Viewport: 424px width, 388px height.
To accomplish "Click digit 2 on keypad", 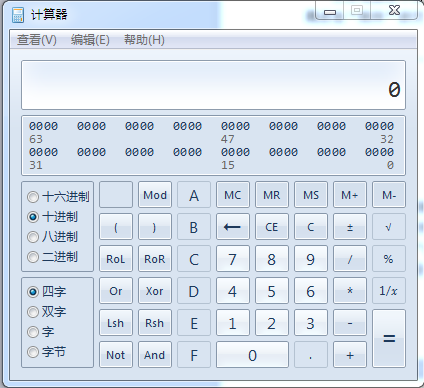I will coord(272,323).
